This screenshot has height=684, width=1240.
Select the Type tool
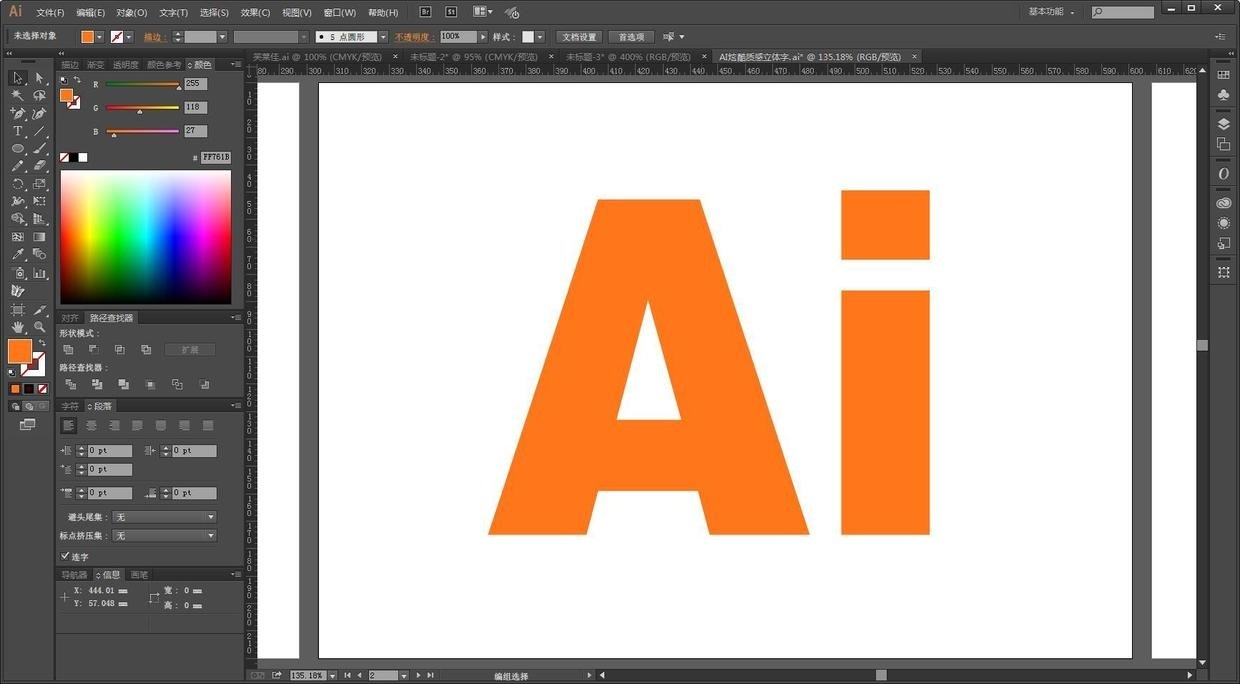[18, 131]
